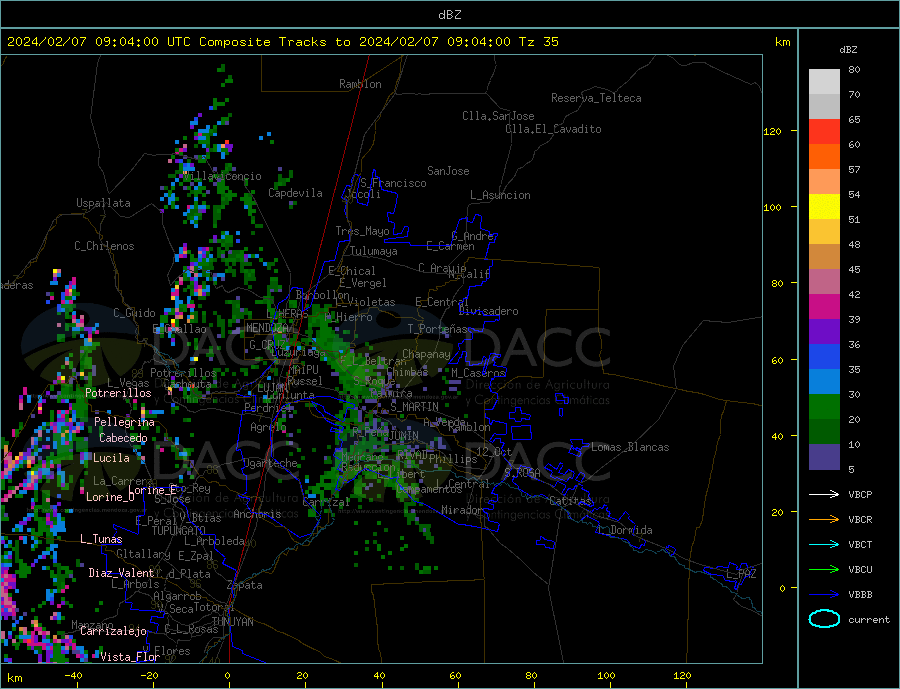
Task: Click the dBZ title at top
Action: [449, 15]
